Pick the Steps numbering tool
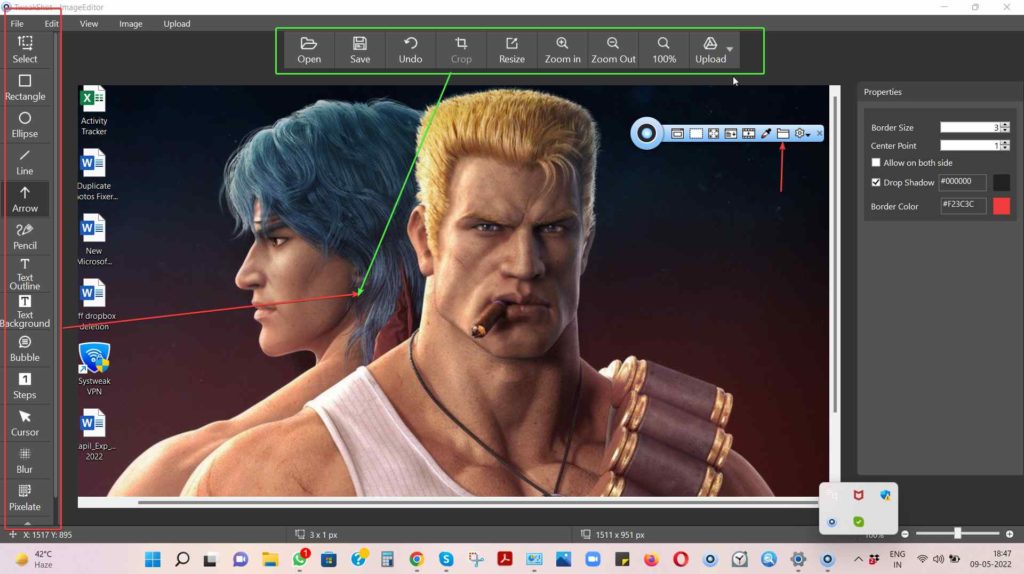 click(25, 386)
